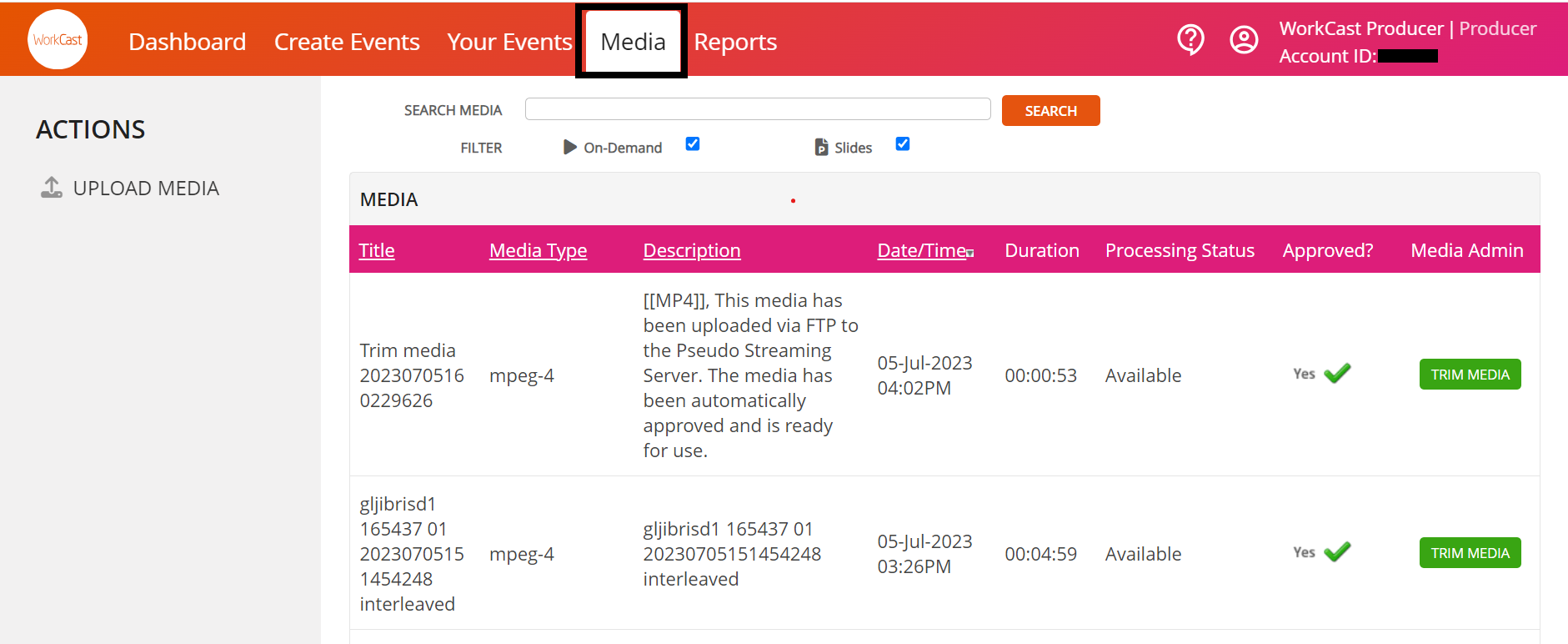Open the Your Events tab
The height and width of the screenshot is (644, 1568).
[509, 42]
